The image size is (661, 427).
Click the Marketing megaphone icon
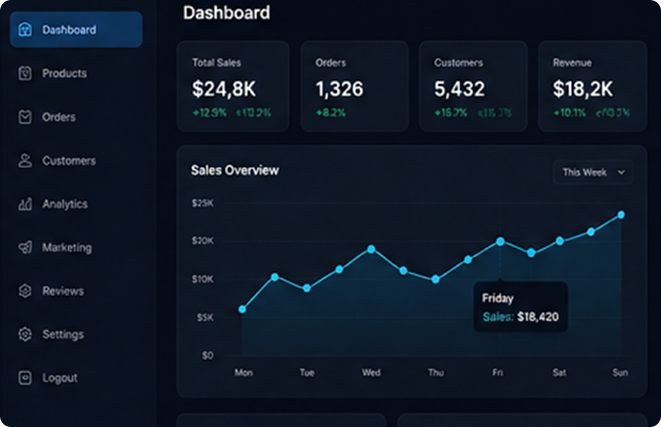point(25,247)
